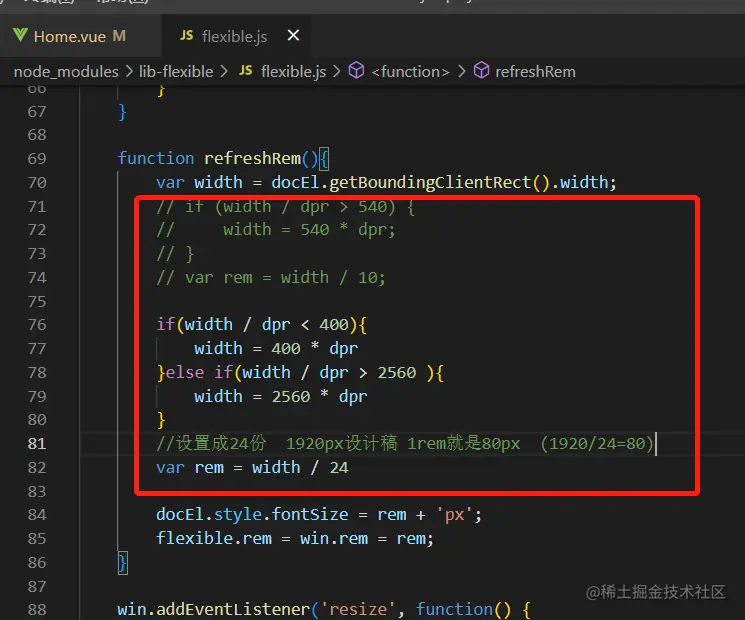This screenshot has height=620, width=745.
Task: Click the 'resize' string on line 88
Action: click(358, 610)
